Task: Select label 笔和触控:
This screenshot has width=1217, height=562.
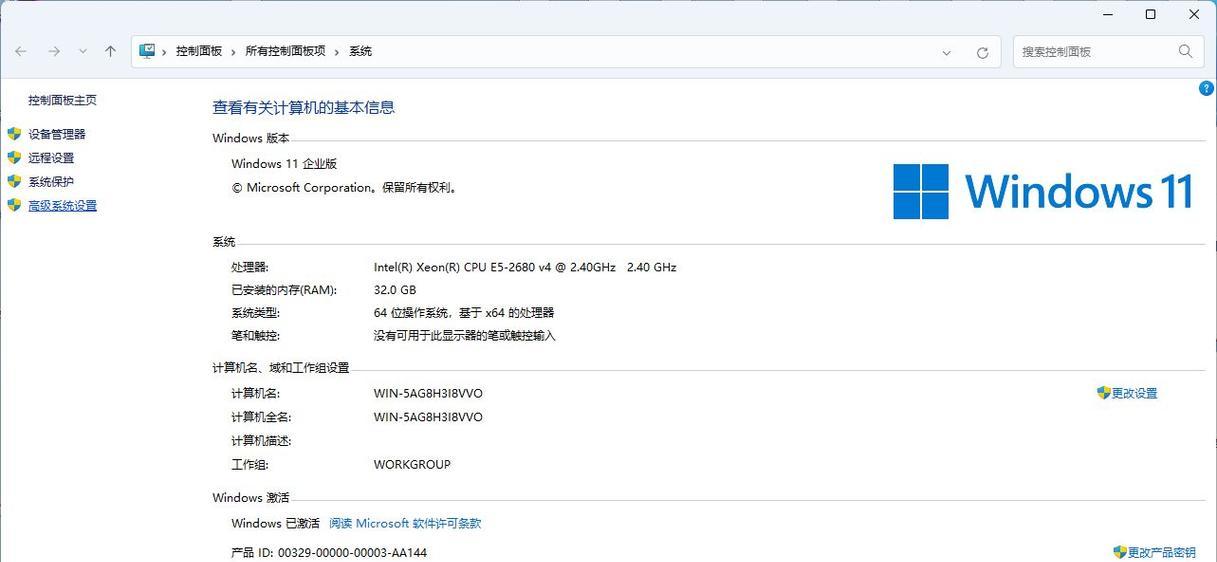Action: (x=256, y=336)
